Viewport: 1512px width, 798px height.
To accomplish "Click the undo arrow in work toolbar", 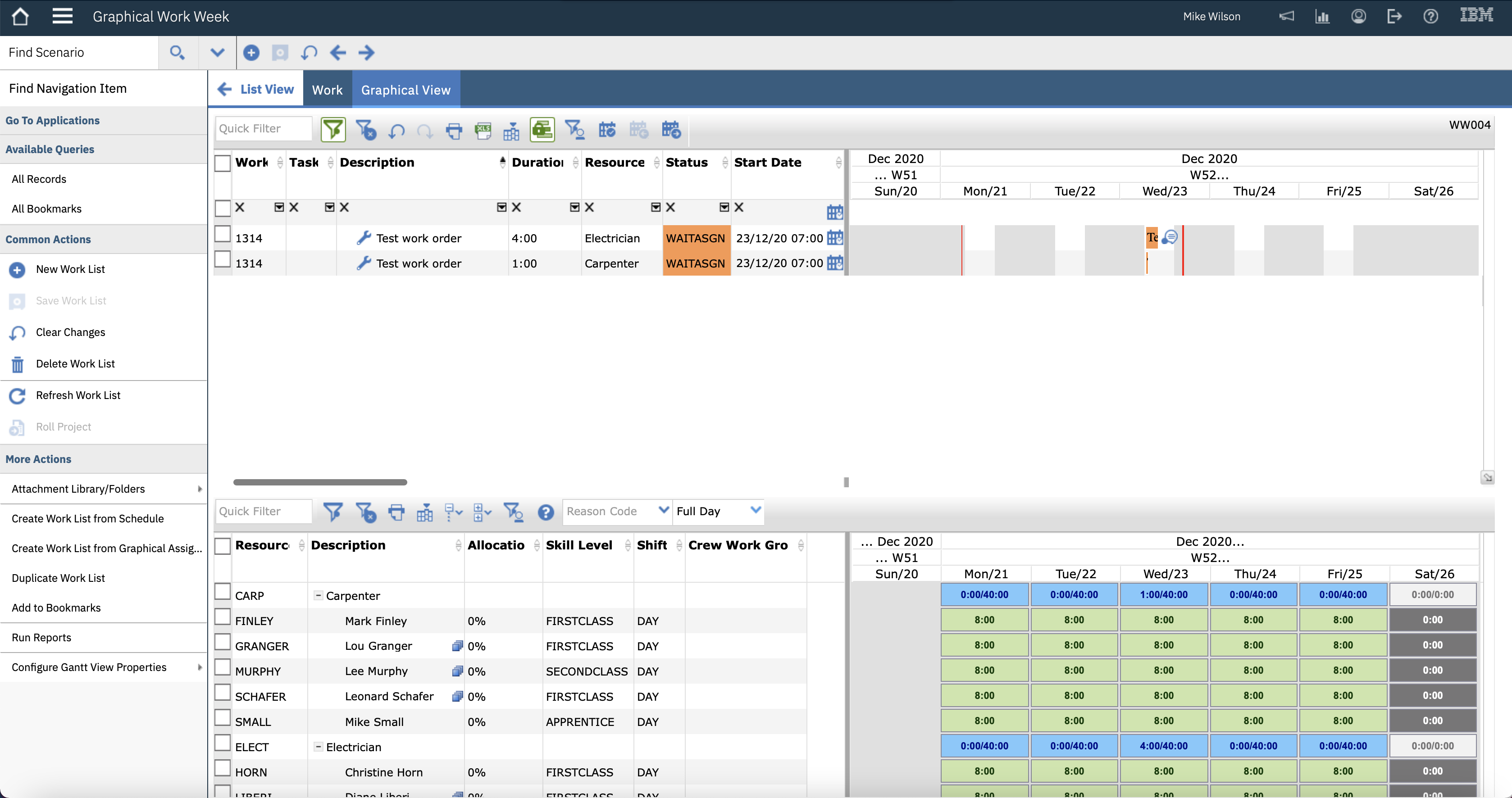I will [397, 130].
